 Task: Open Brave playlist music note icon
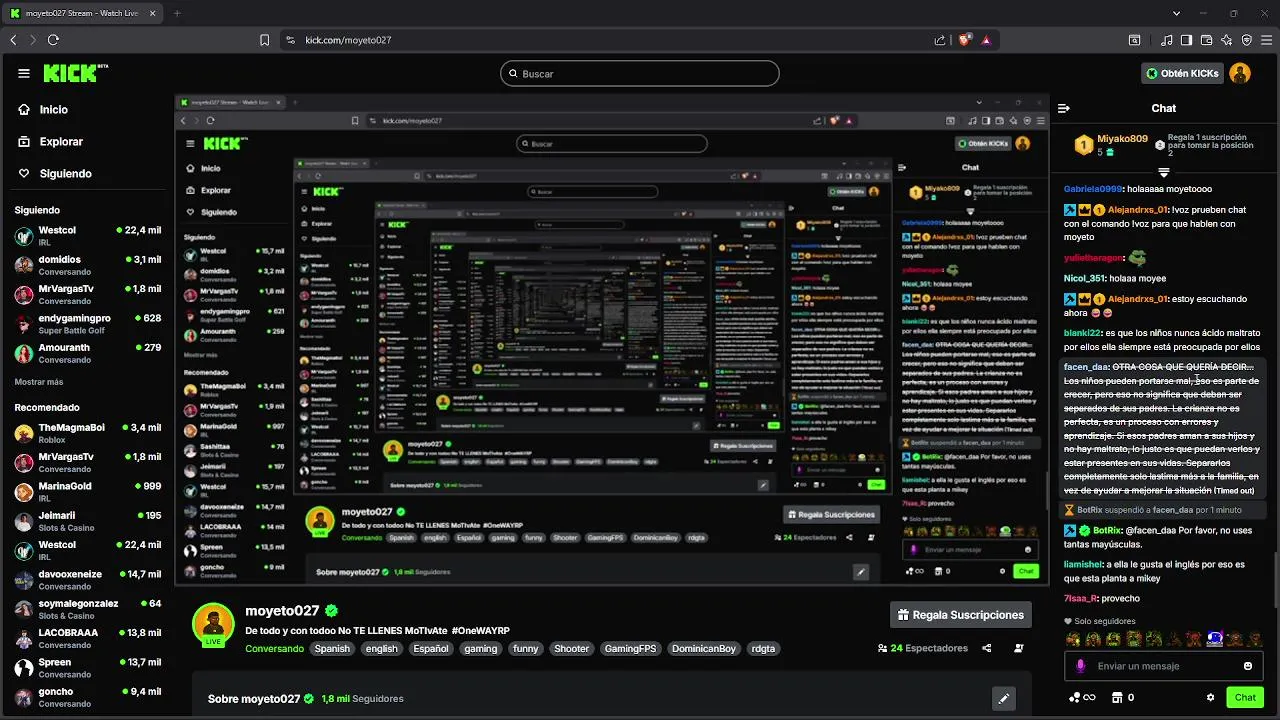(1167, 40)
